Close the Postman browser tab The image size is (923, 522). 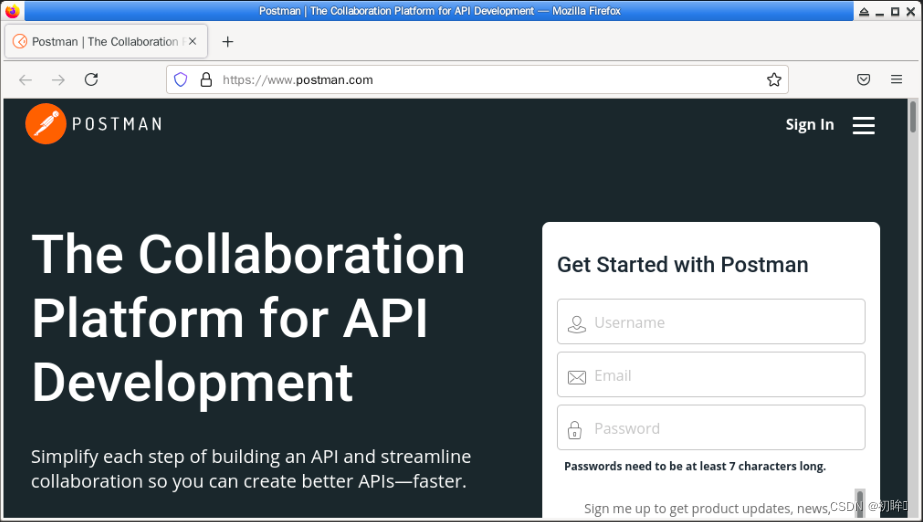pyautogui.click(x=192, y=41)
